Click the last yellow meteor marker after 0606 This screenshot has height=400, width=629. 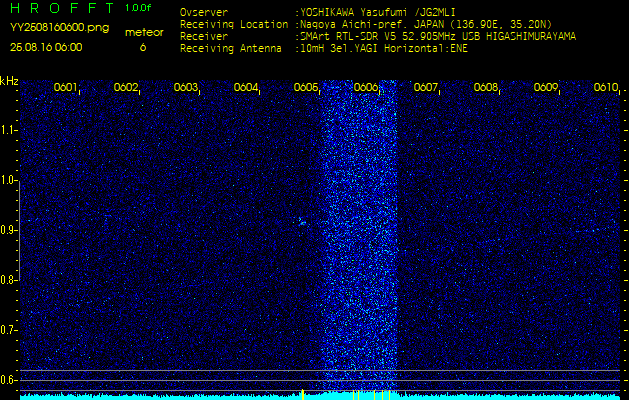tap(389, 395)
